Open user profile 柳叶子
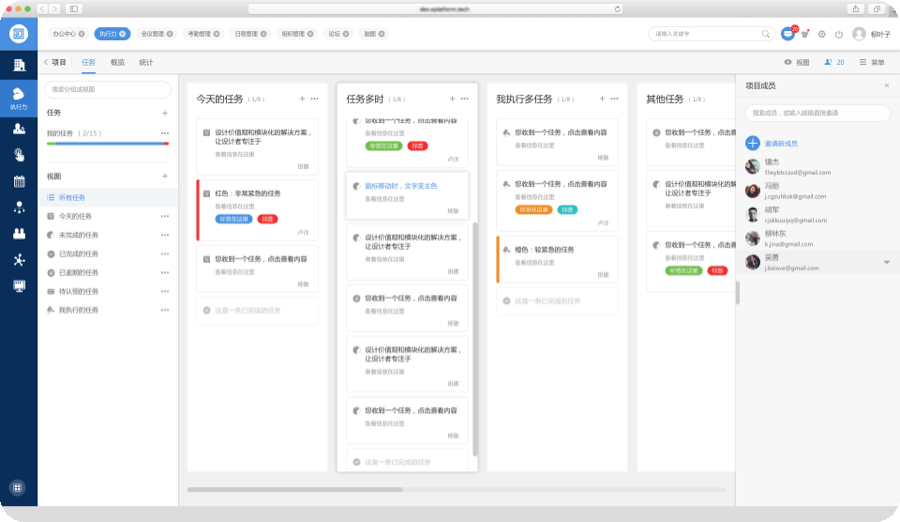The height and width of the screenshot is (522, 900). [871, 34]
